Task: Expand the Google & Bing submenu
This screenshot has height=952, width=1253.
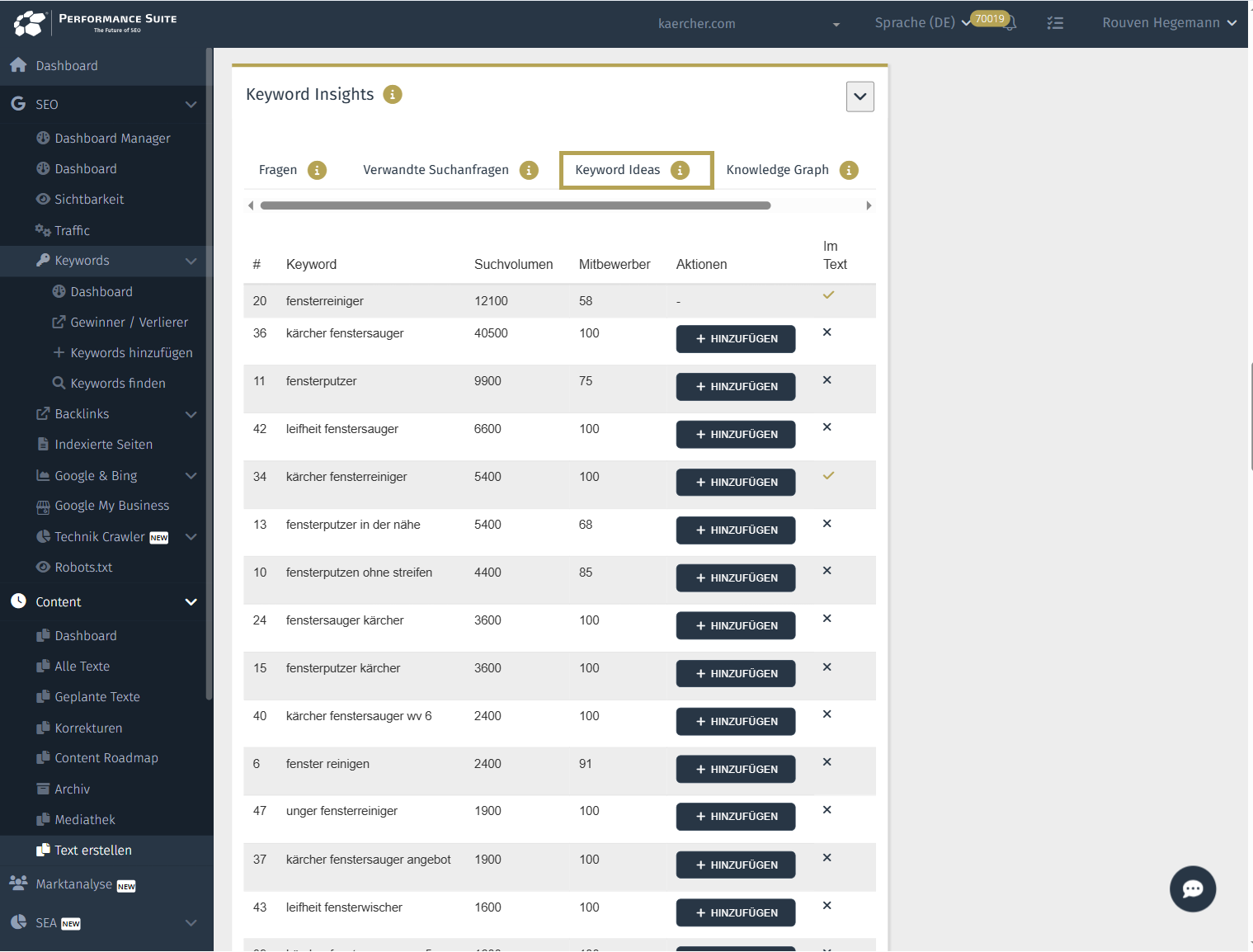Action: click(191, 476)
